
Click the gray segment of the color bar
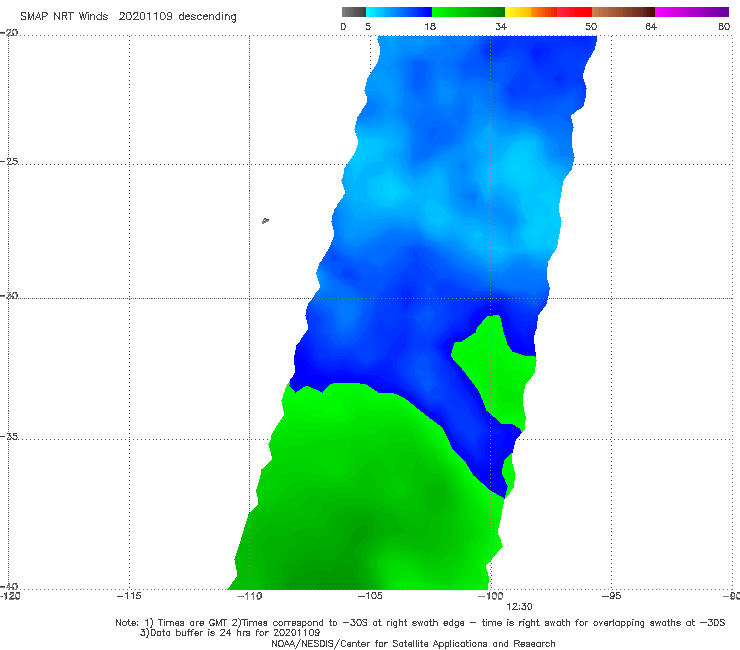coord(353,12)
